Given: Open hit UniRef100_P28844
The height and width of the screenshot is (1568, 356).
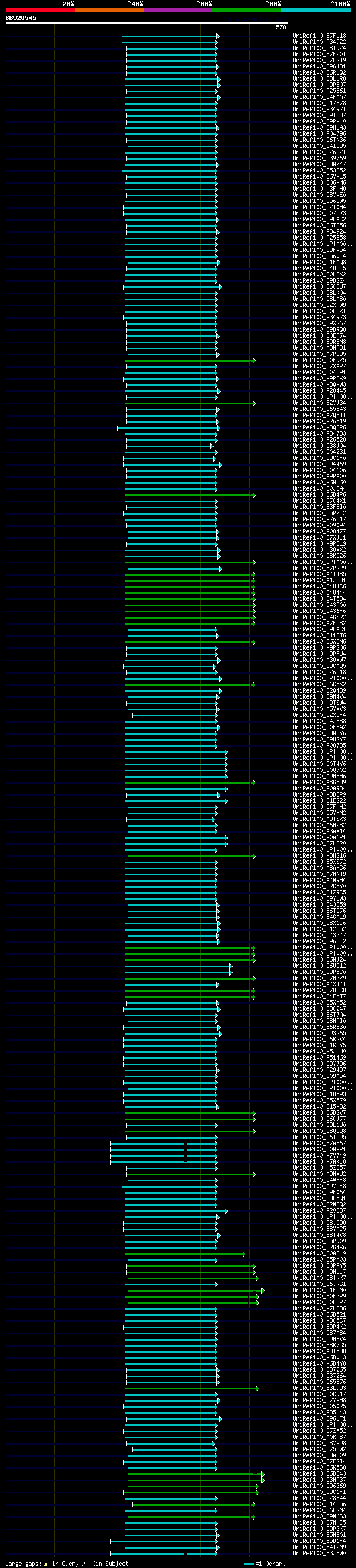Looking at the screenshot, I should click(319, 1498).
